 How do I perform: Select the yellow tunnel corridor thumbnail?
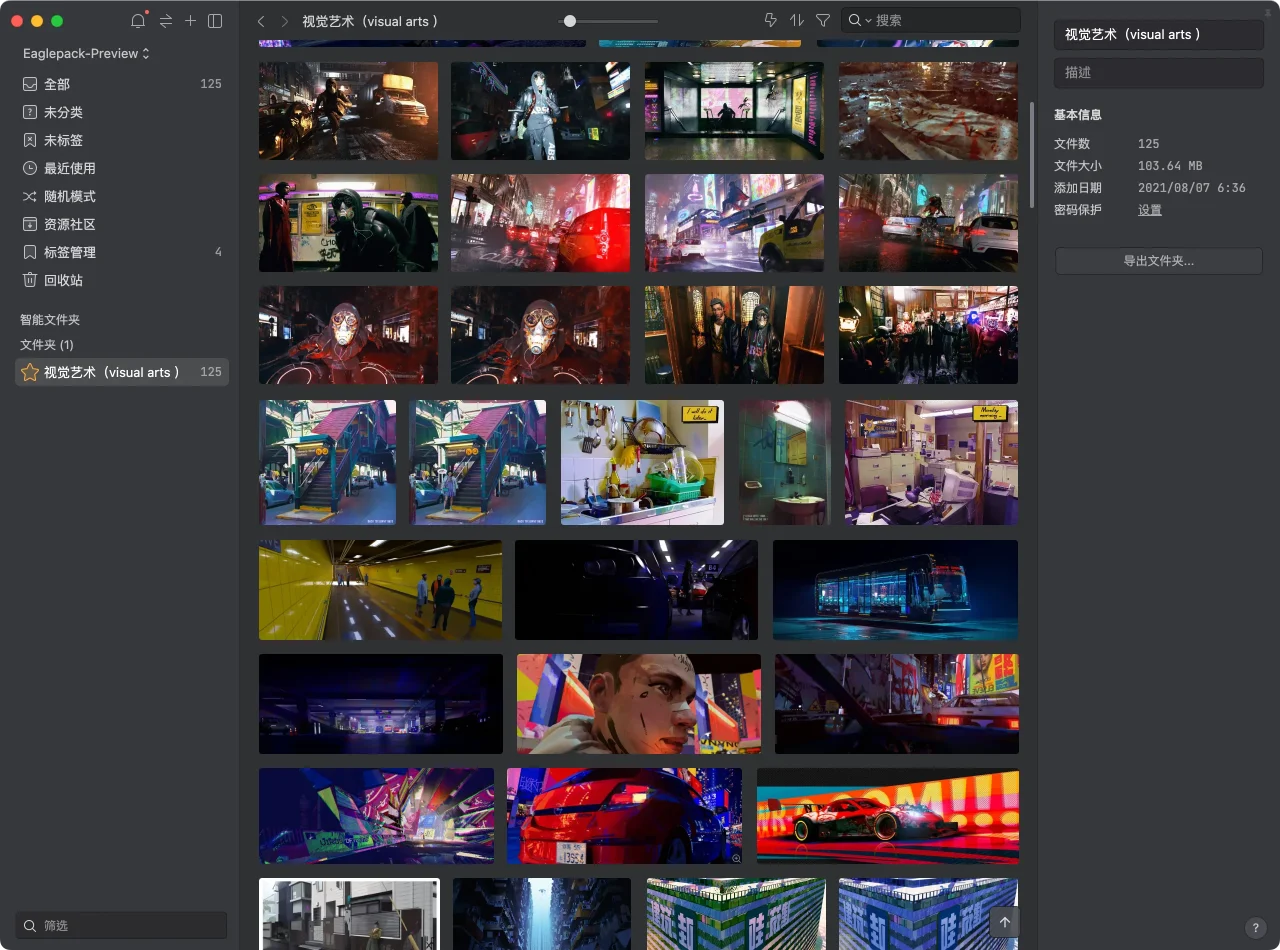[380, 590]
